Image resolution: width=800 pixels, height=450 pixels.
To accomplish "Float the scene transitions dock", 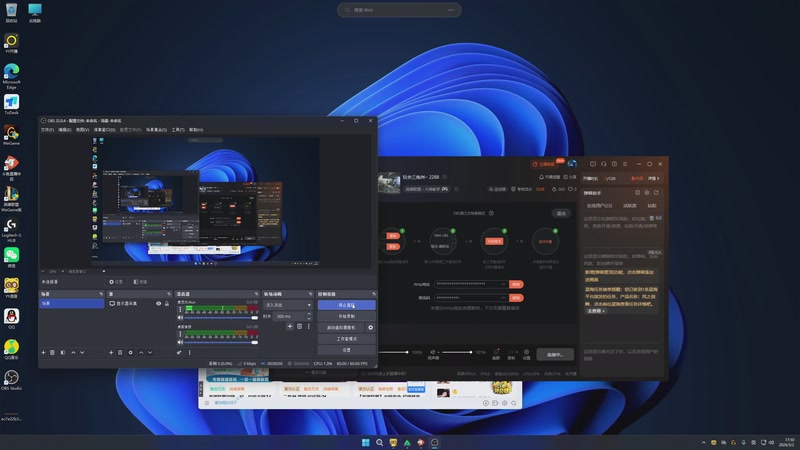I will pos(310,294).
